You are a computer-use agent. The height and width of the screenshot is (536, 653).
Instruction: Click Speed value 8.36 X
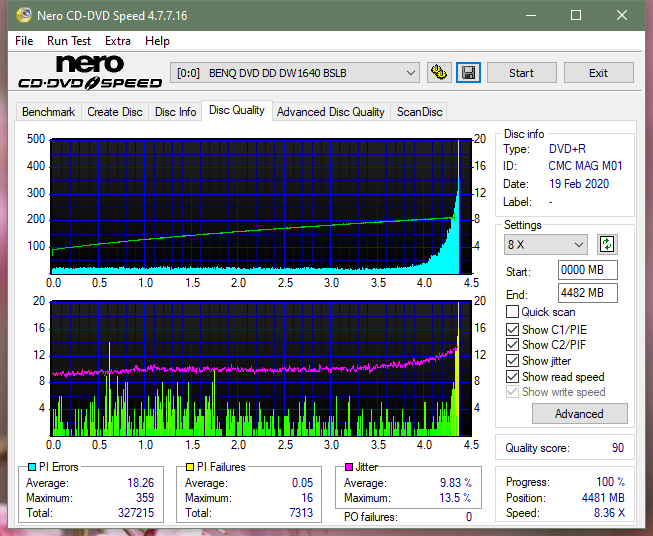[x=609, y=513]
